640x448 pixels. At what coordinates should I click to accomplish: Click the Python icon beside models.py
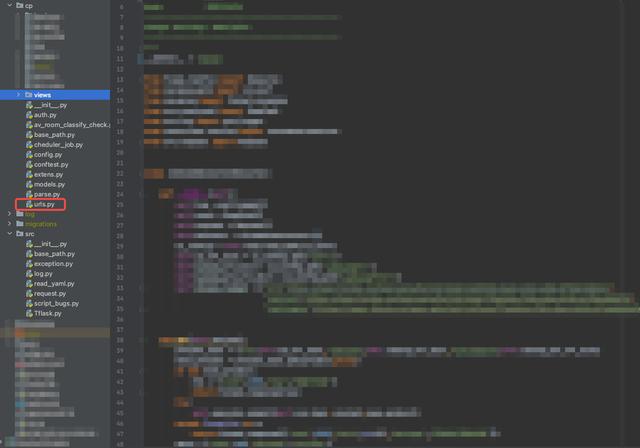pos(29,184)
